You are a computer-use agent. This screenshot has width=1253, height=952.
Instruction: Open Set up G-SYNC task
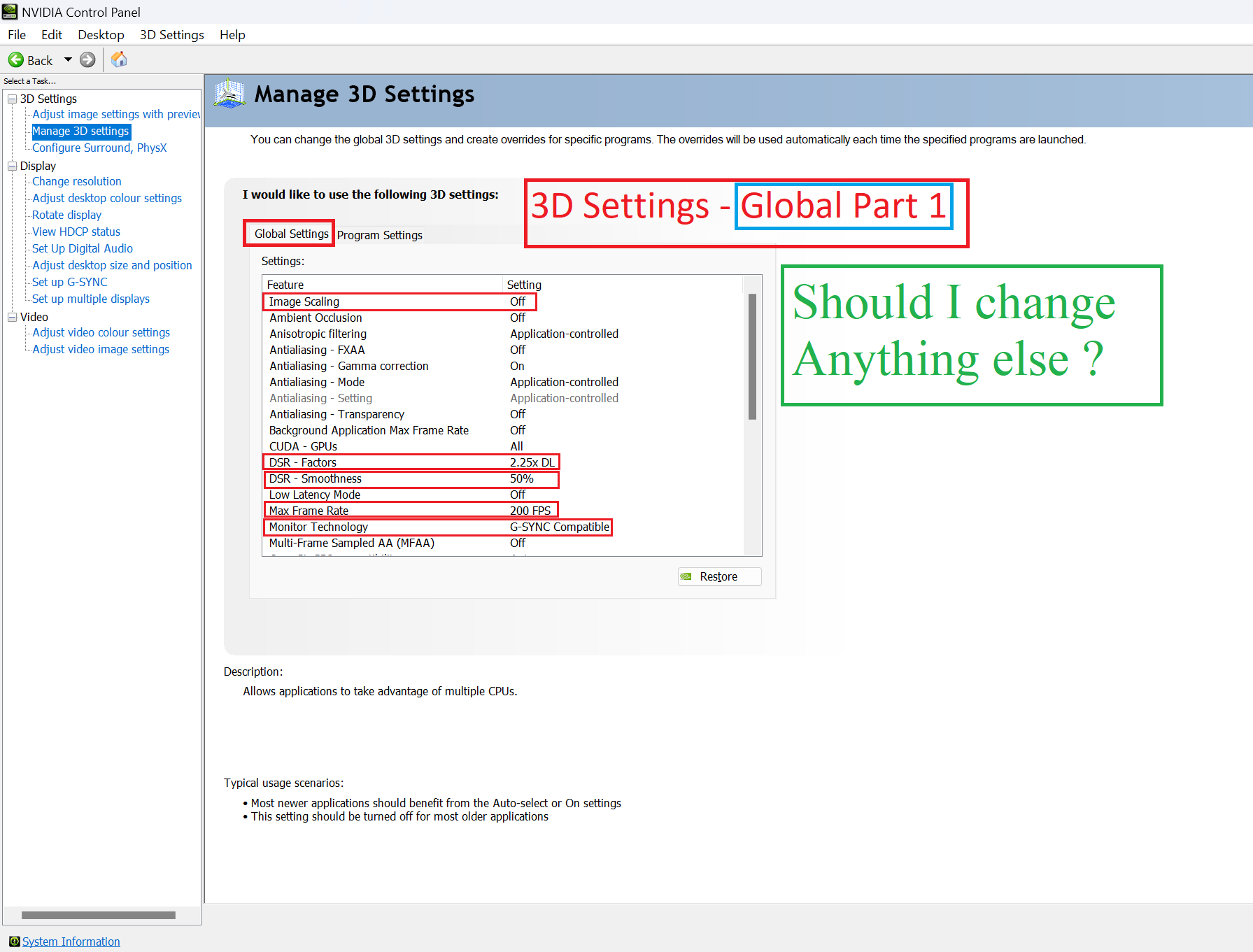[70, 282]
